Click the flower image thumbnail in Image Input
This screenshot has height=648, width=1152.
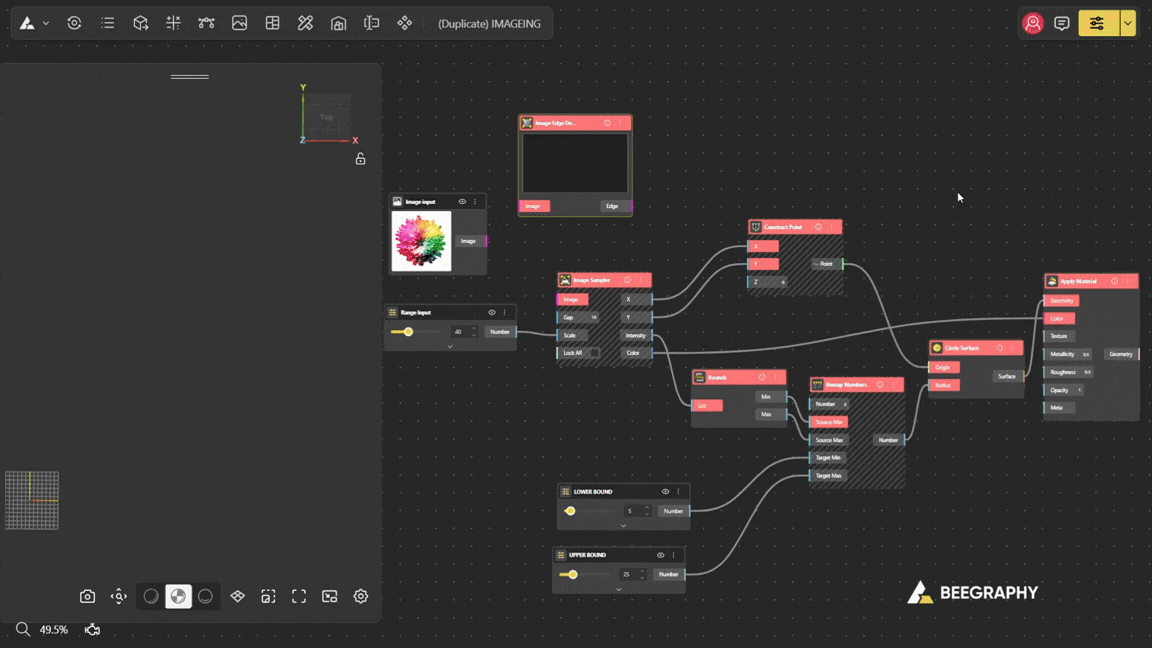pos(421,241)
